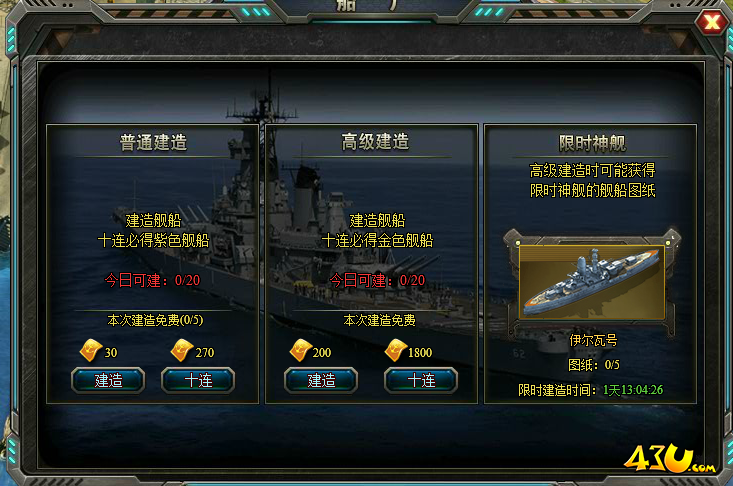Click the gold ticket icon beside 30
This screenshot has width=733, height=486.
[x=91, y=351]
